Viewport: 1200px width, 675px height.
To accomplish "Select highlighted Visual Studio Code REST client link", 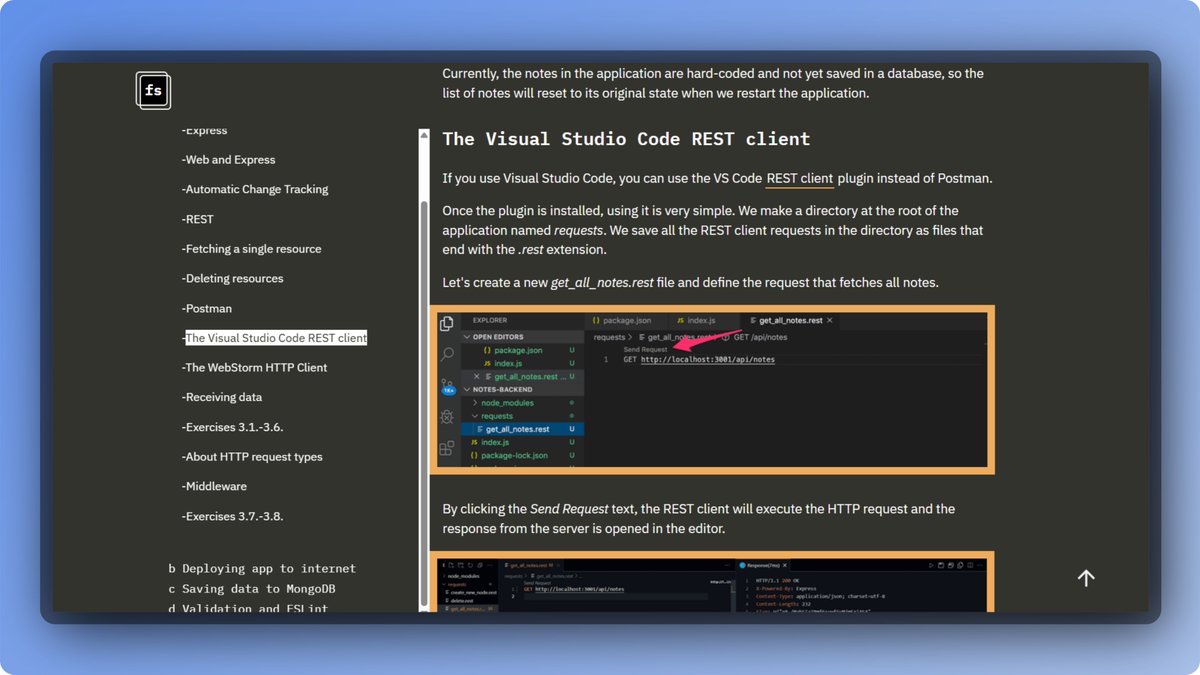I will tap(275, 338).
